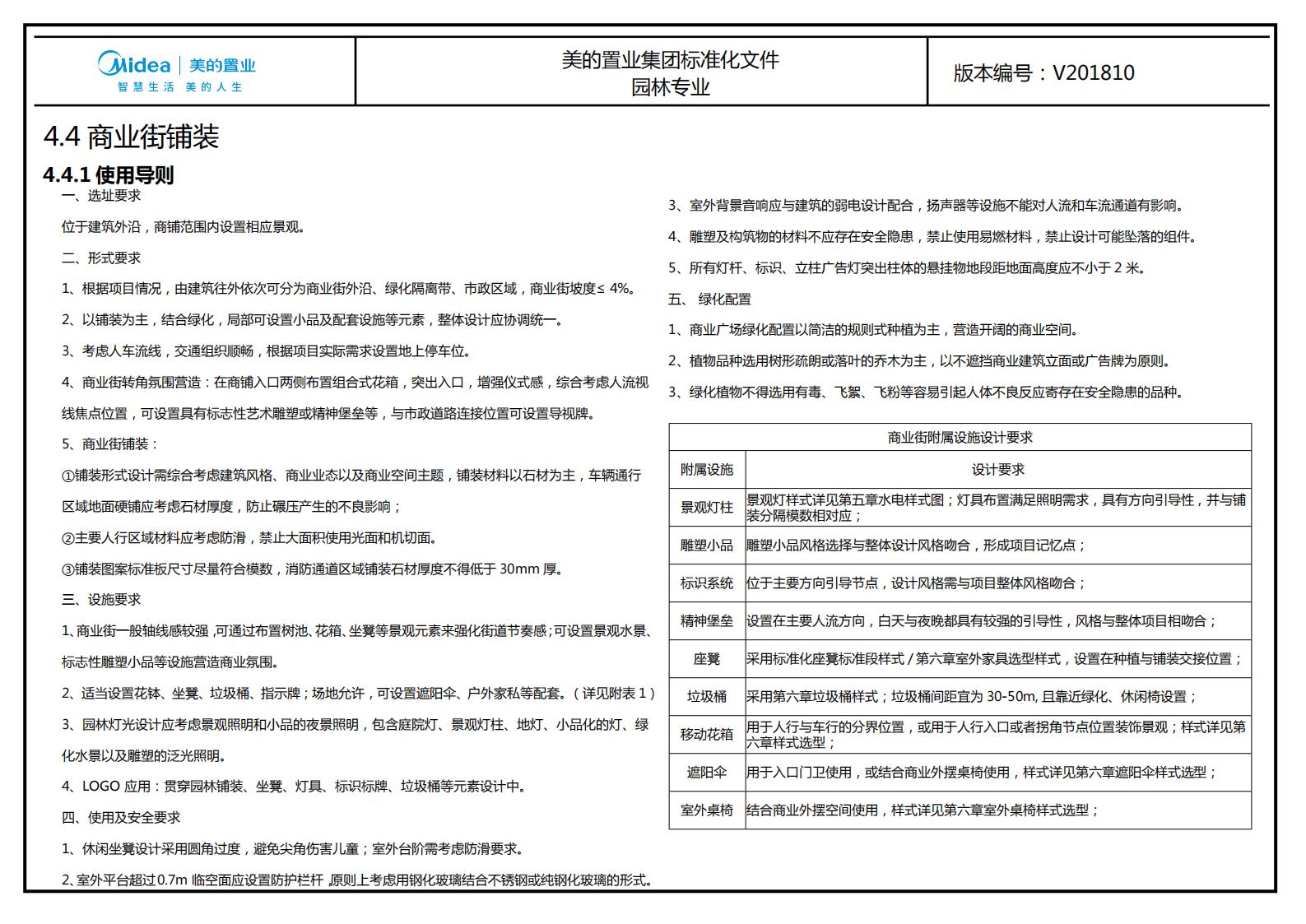Screen dimensions: 1306x924
Task: Click the table cell '精神堡垒'
Action: pyautogui.click(x=707, y=621)
